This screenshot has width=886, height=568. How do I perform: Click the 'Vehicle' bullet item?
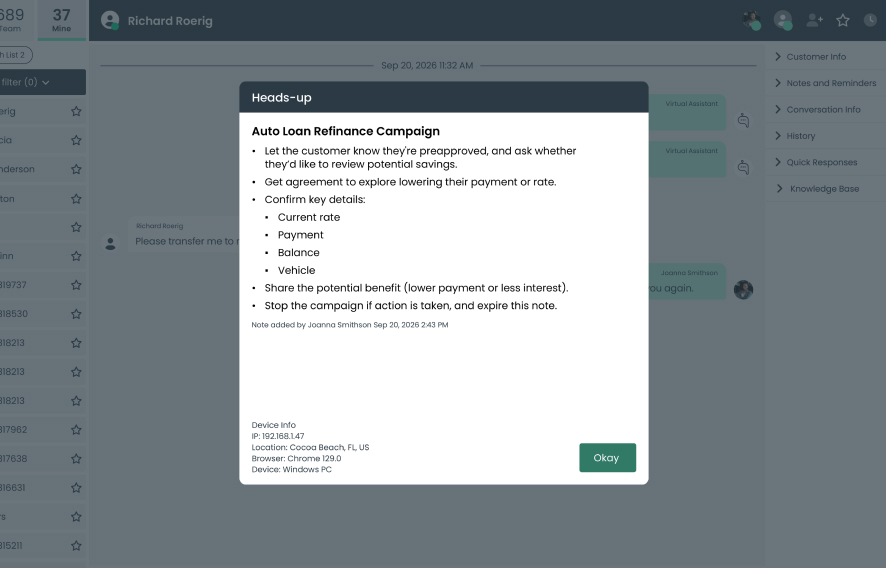click(296, 270)
